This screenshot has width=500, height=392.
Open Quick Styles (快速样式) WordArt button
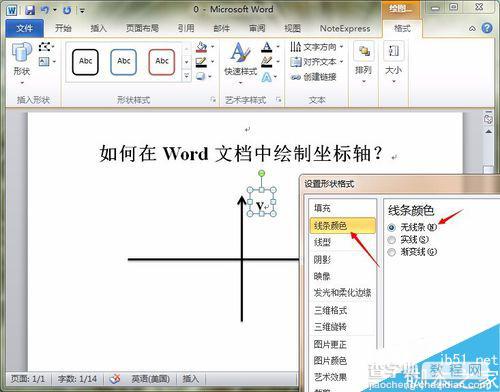pos(241,63)
